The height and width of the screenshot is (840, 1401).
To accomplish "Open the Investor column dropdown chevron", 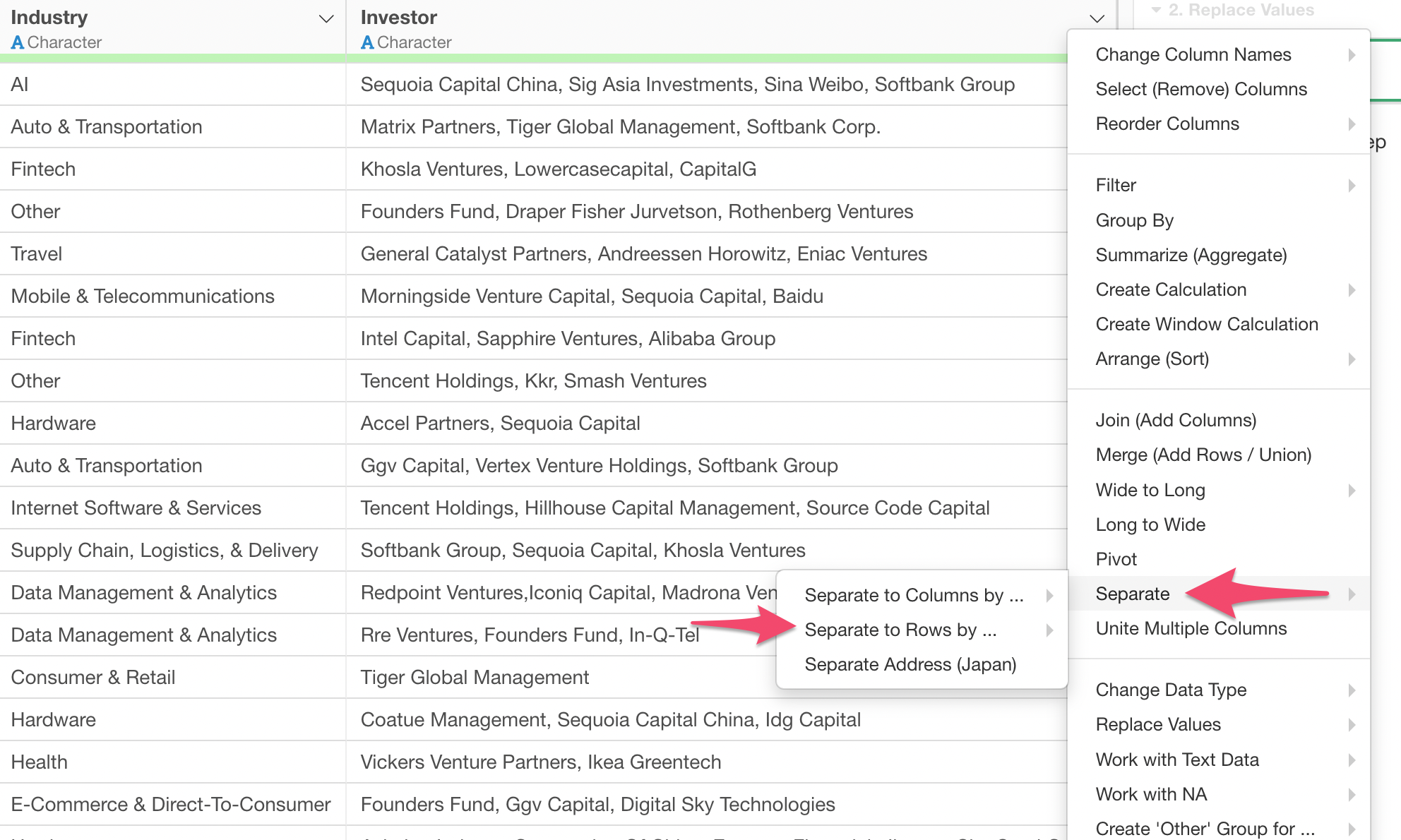I will [1097, 18].
